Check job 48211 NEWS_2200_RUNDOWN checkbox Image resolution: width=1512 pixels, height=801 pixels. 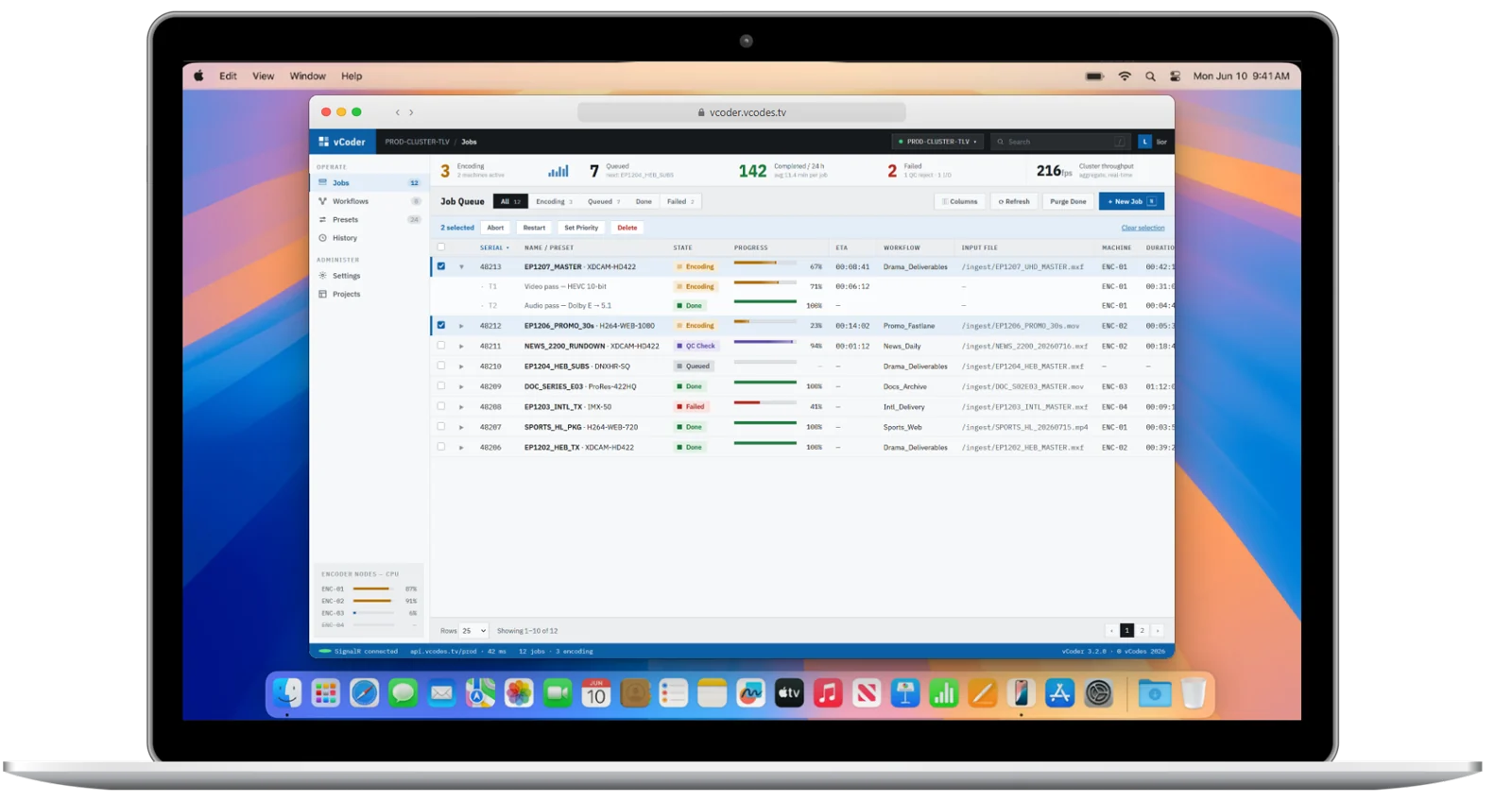coord(441,346)
